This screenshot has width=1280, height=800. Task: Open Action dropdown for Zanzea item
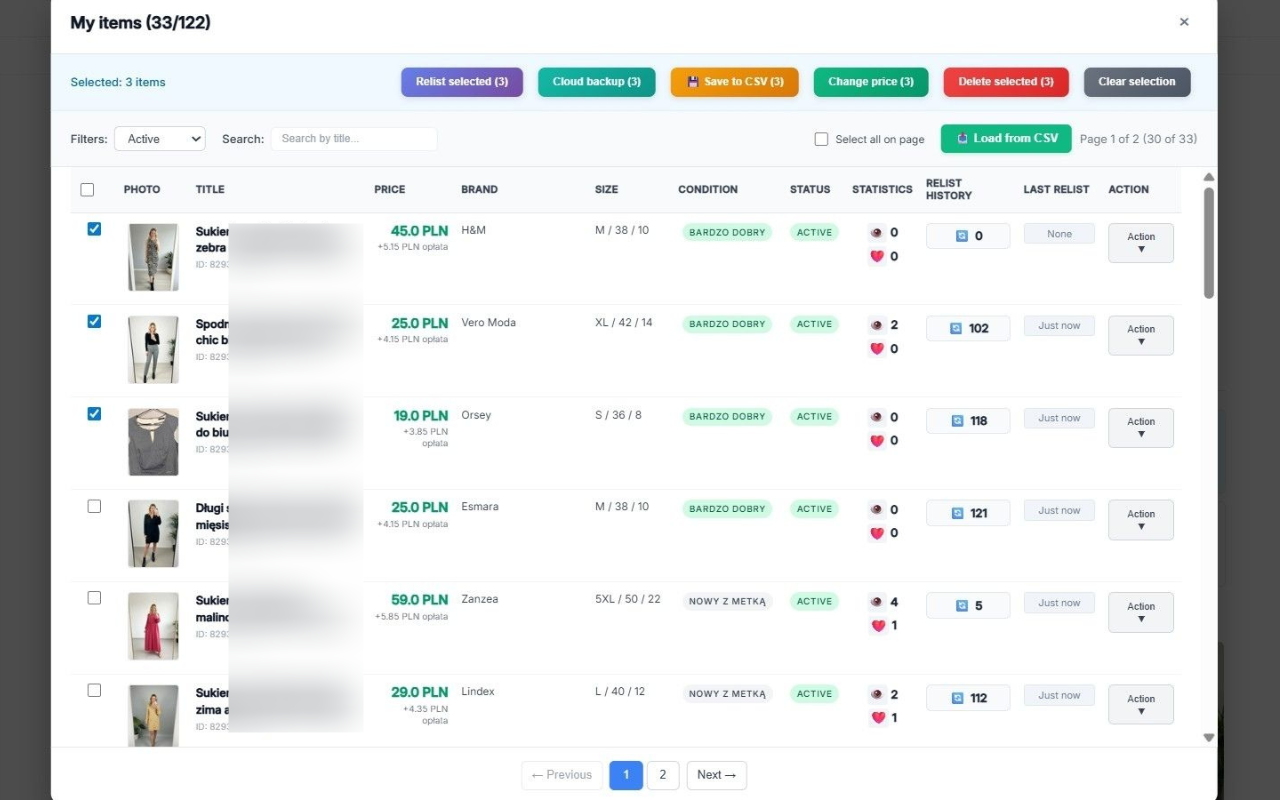coord(1141,612)
